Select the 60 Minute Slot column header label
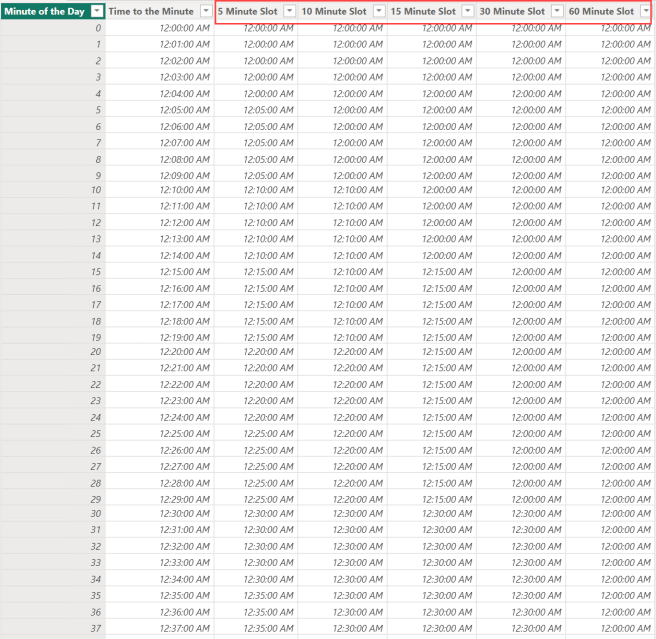 602,10
